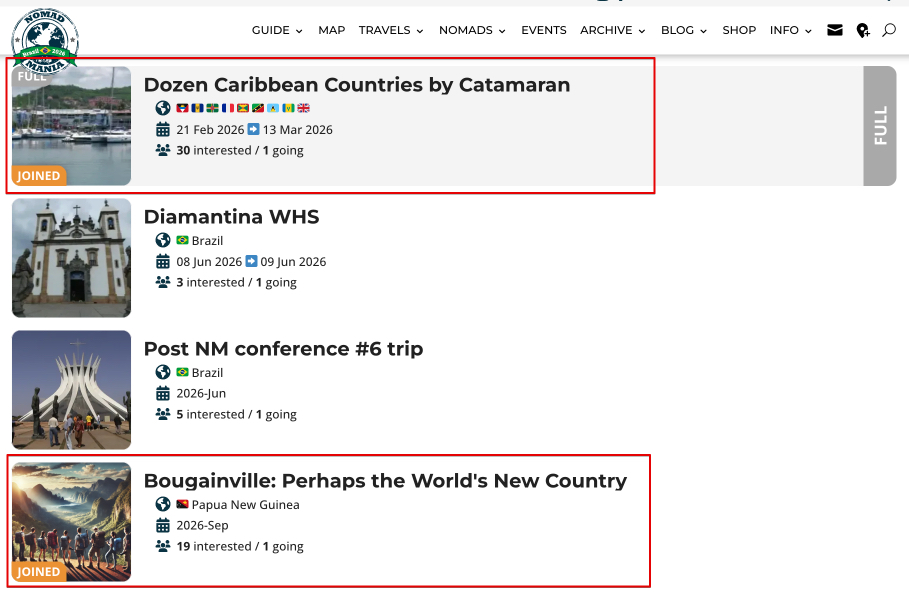Expand the NOMADS dropdown menu
The height and width of the screenshot is (592, 909).
pos(472,30)
